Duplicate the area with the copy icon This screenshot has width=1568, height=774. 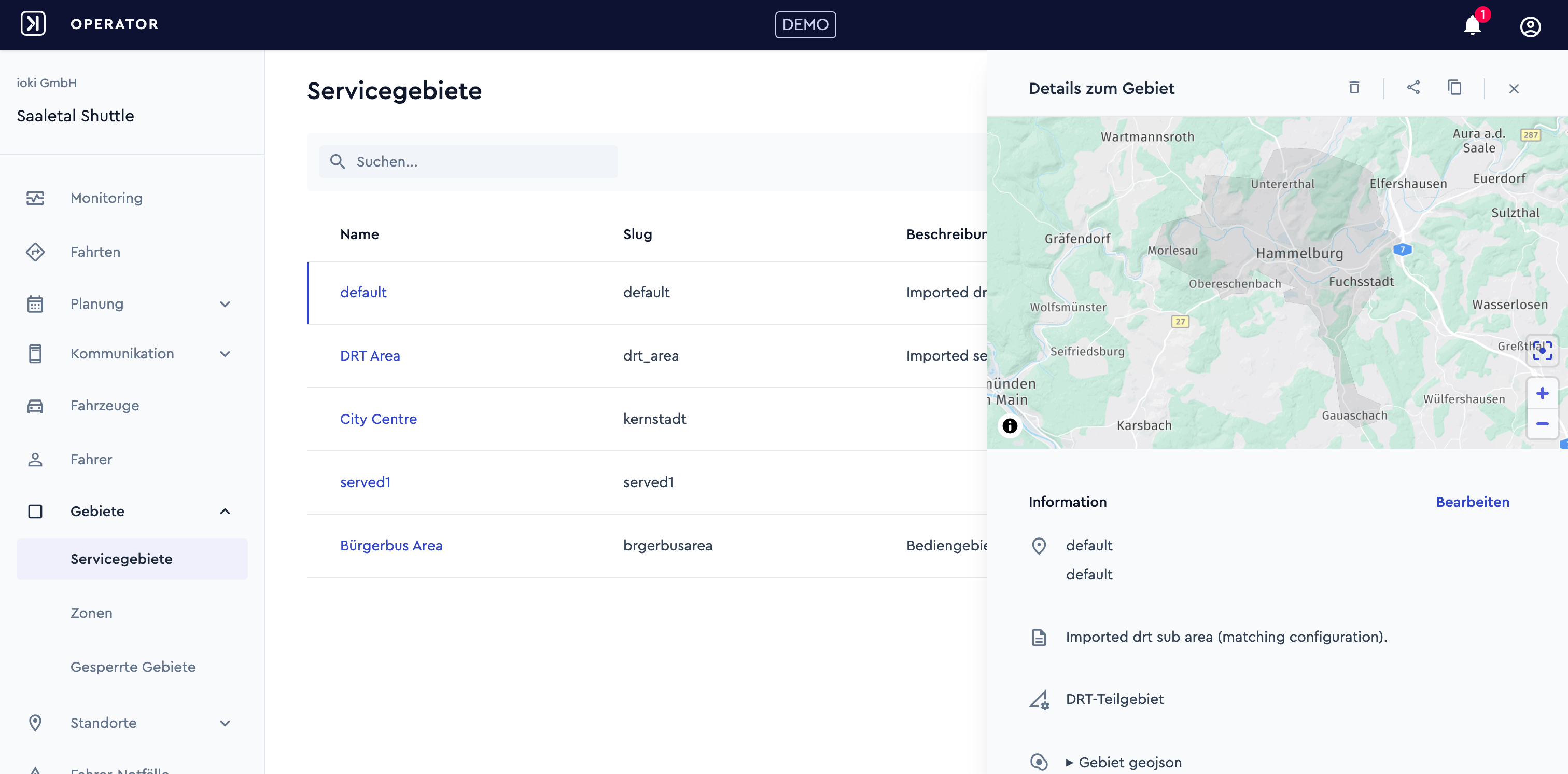[1454, 88]
